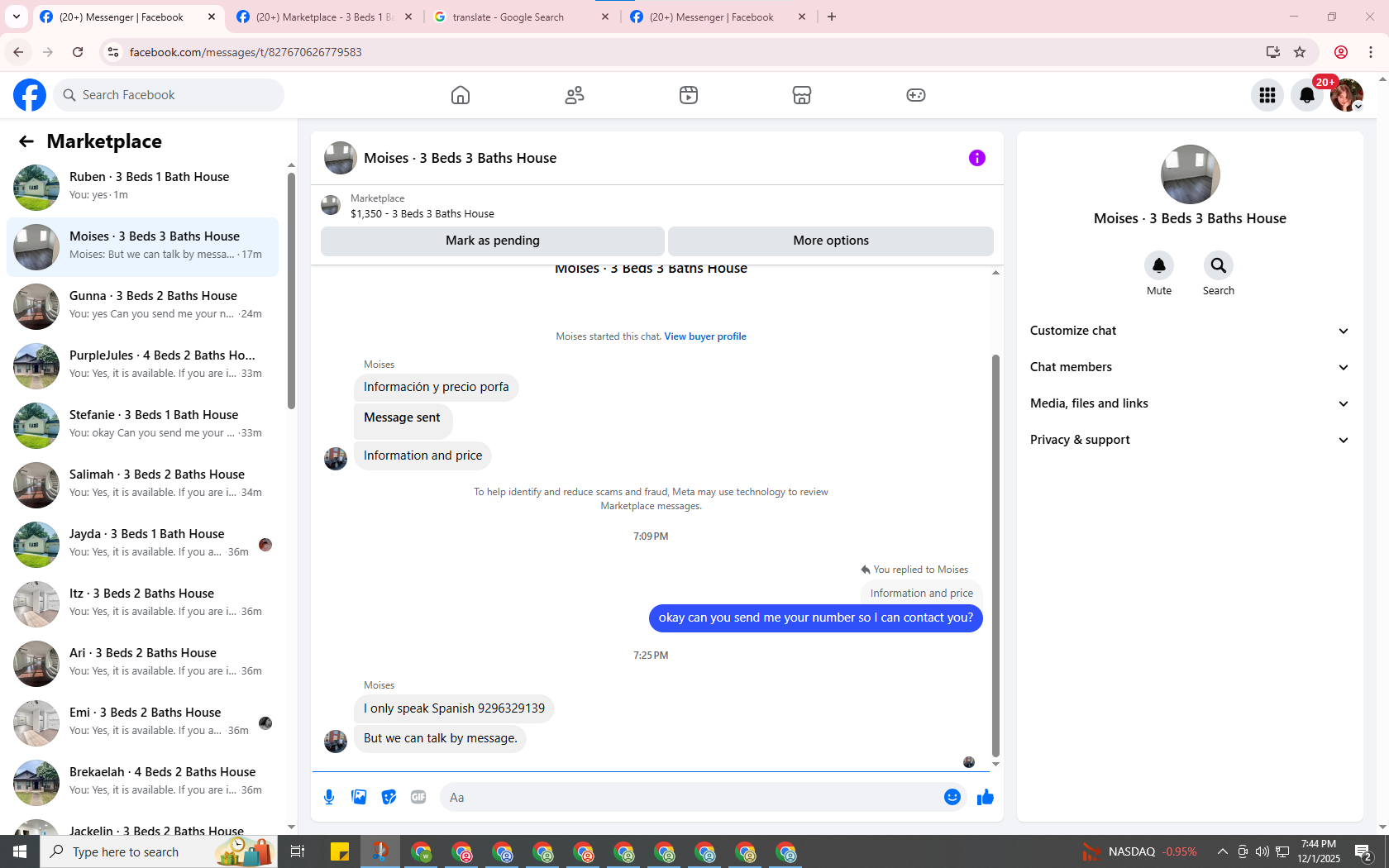This screenshot has width=1389, height=868.
Task: Open PurpleJules 4 Beds 2 Baths chat
Action: point(142,366)
